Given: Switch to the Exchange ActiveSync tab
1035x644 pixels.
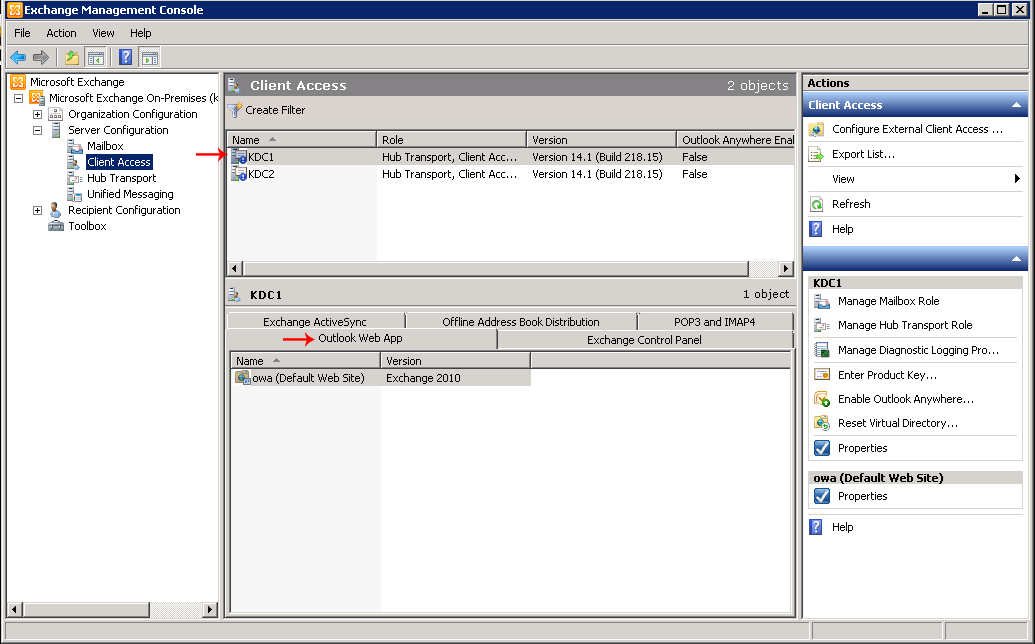Looking at the screenshot, I should [315, 322].
